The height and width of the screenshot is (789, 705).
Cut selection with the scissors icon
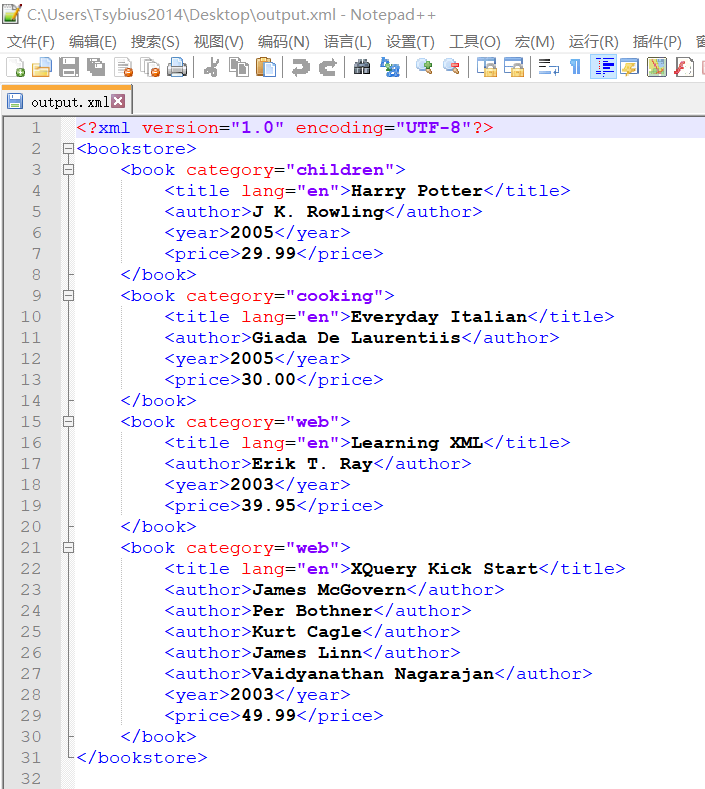click(211, 67)
